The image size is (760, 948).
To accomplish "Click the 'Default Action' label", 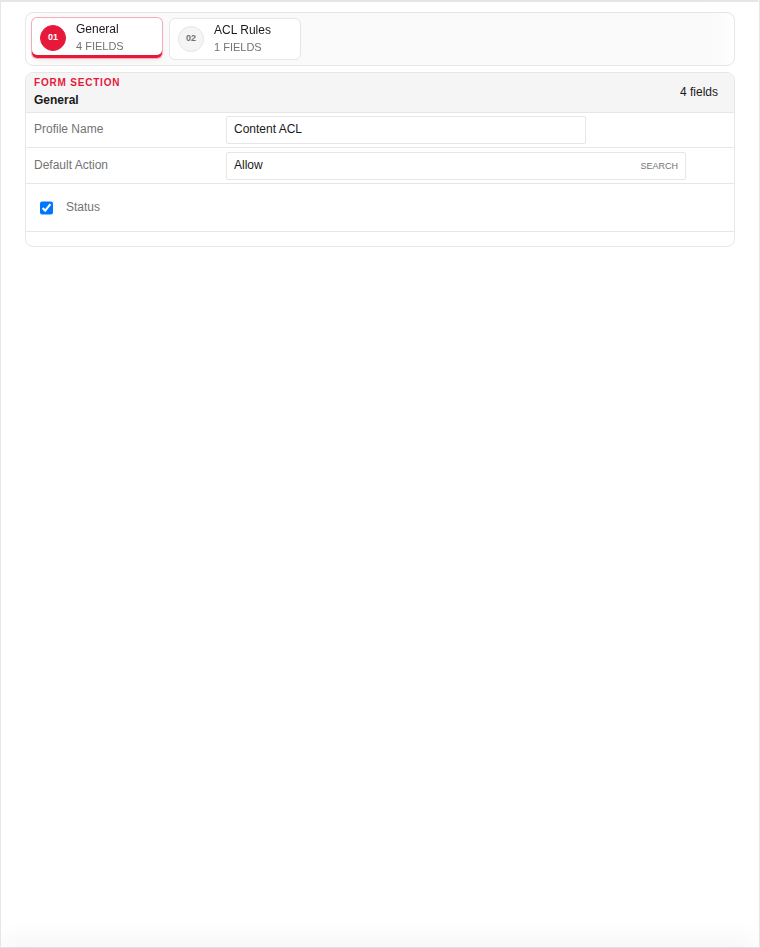I will pos(71,165).
